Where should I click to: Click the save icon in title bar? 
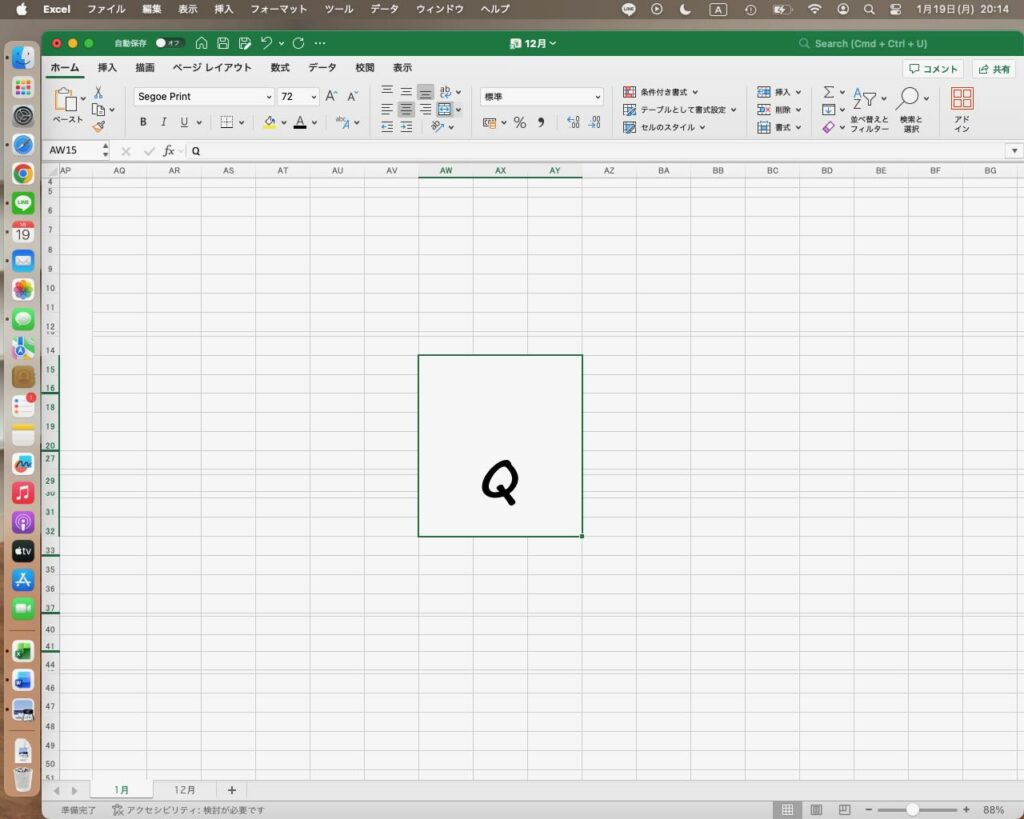coord(223,43)
